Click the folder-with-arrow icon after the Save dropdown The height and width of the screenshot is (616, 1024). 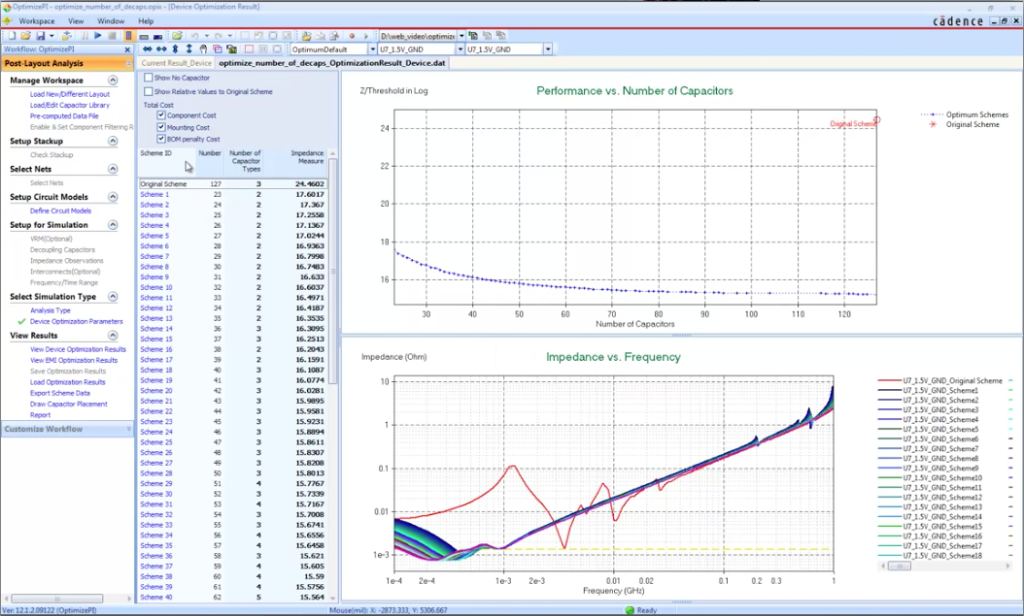click(67, 36)
